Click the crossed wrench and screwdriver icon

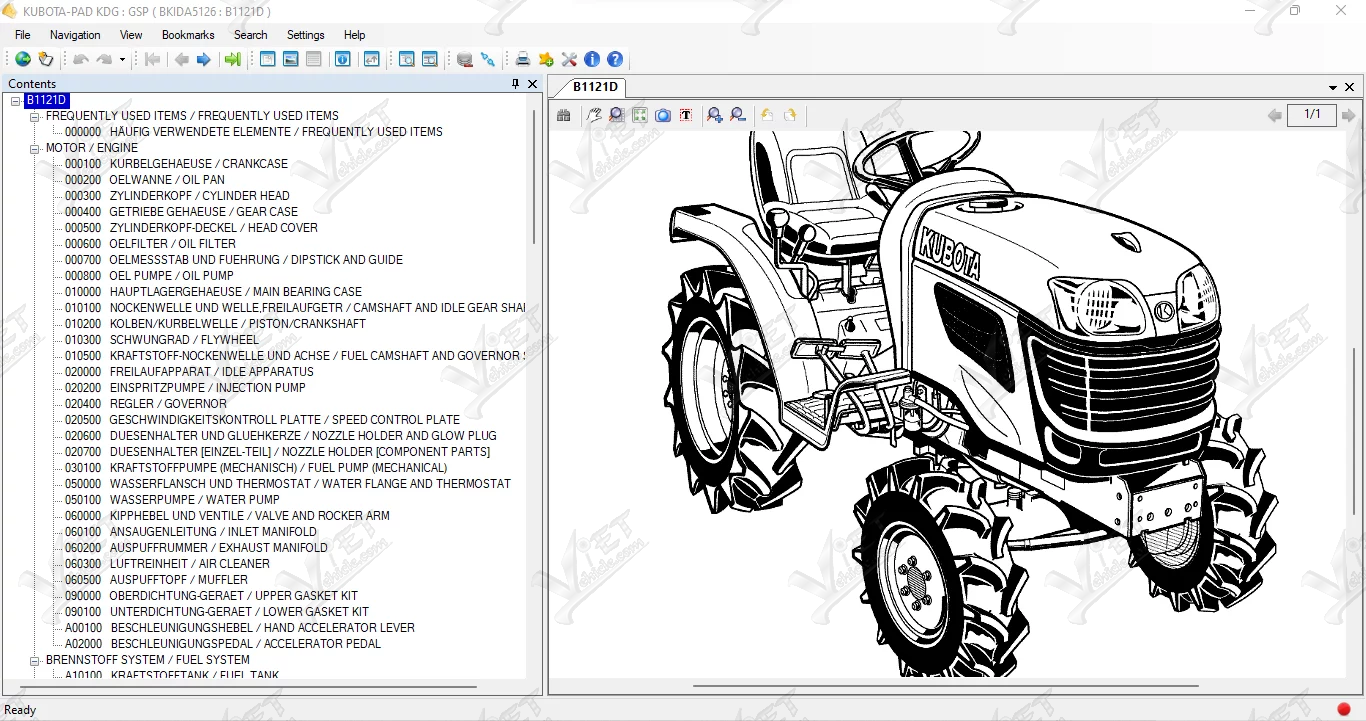click(x=569, y=60)
